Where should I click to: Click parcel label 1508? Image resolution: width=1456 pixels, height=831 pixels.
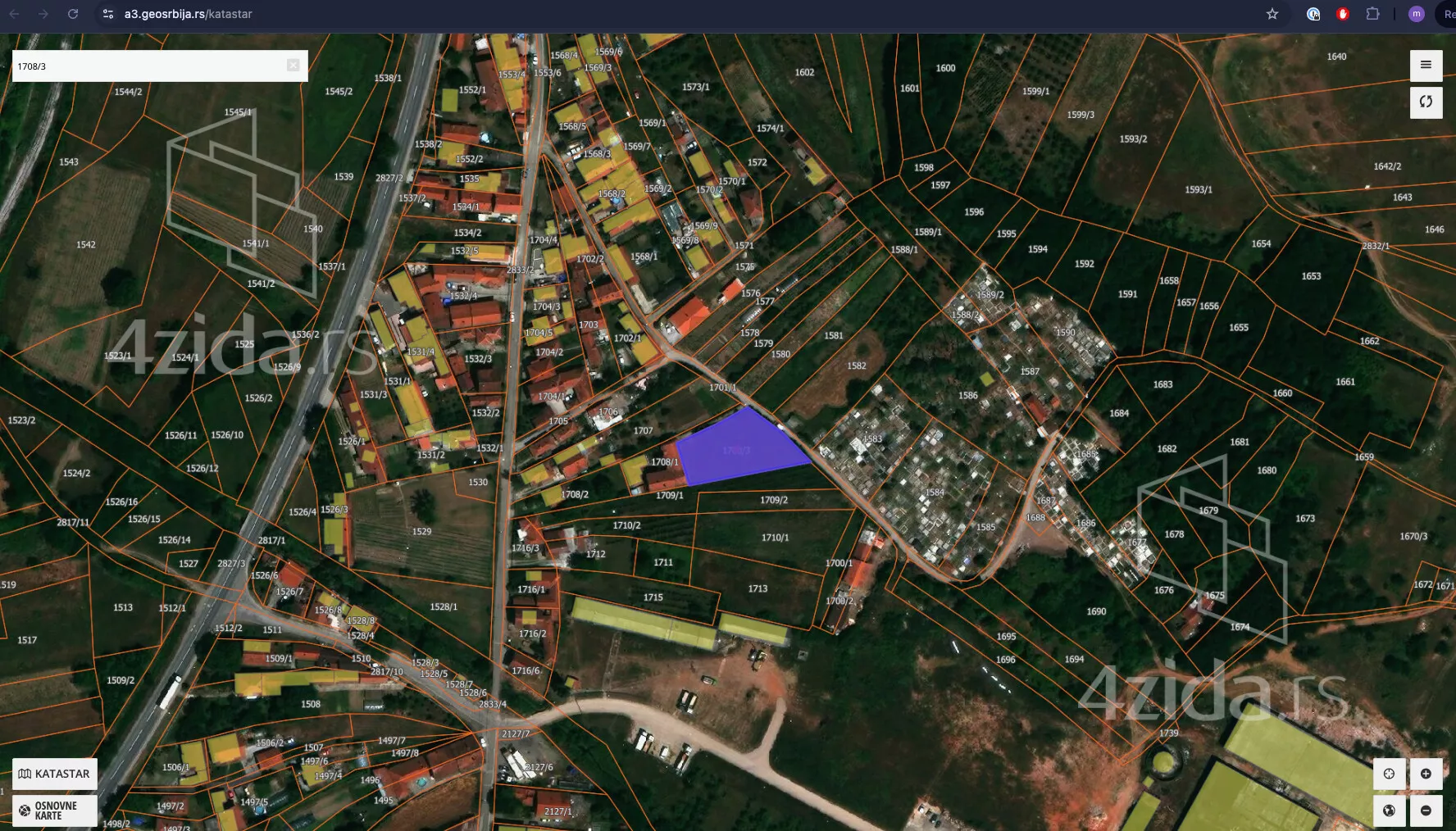(x=310, y=704)
